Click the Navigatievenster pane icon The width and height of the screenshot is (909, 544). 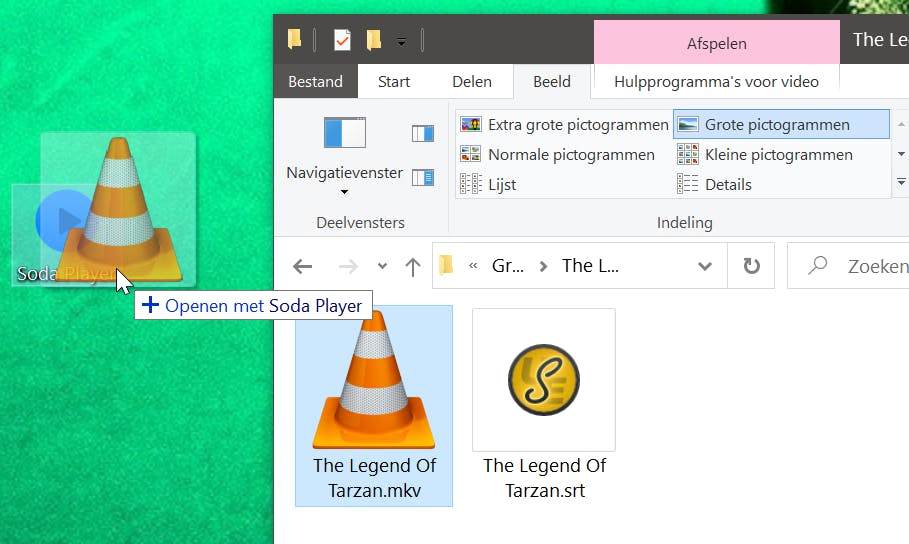[x=344, y=133]
